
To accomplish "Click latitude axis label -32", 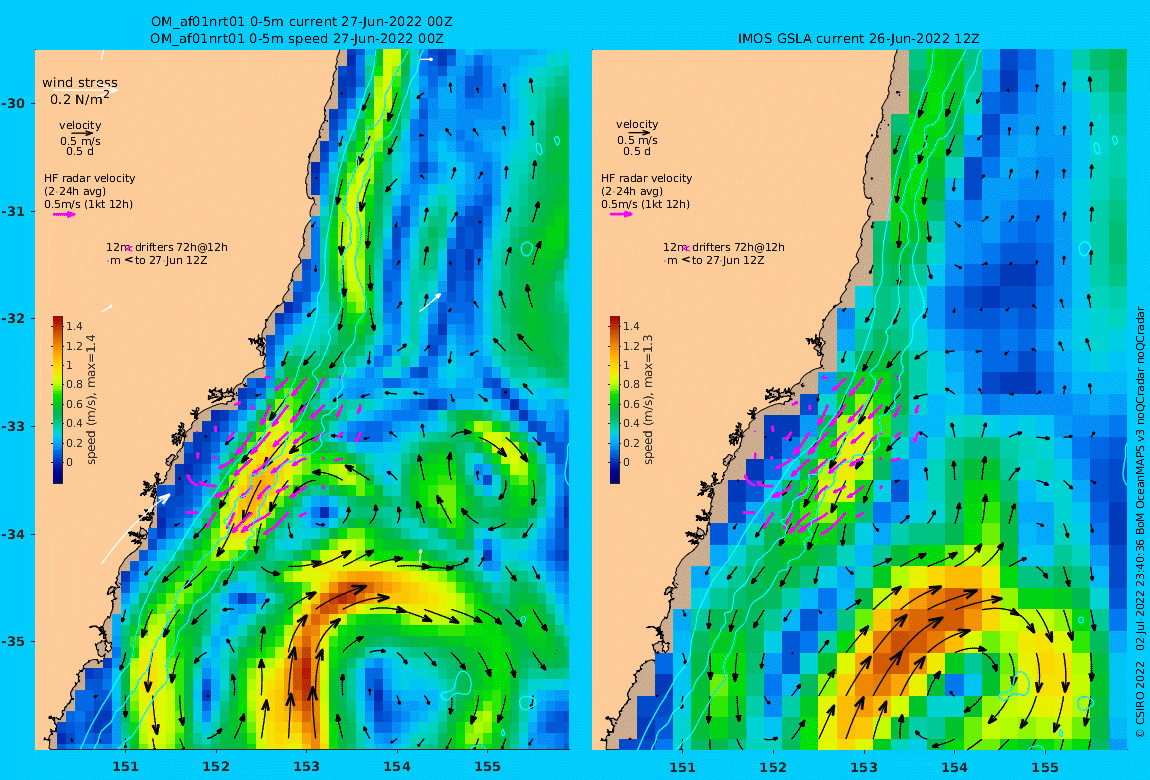I will pyautogui.click(x=12, y=319).
